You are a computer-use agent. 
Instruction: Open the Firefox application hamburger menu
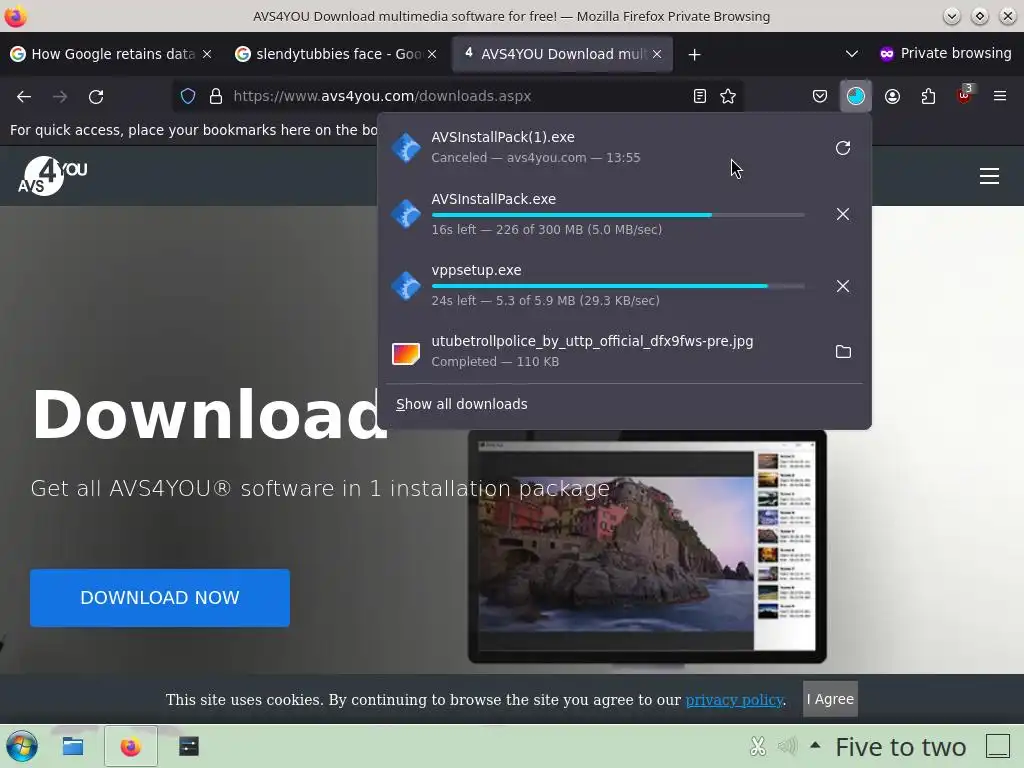click(1000, 97)
